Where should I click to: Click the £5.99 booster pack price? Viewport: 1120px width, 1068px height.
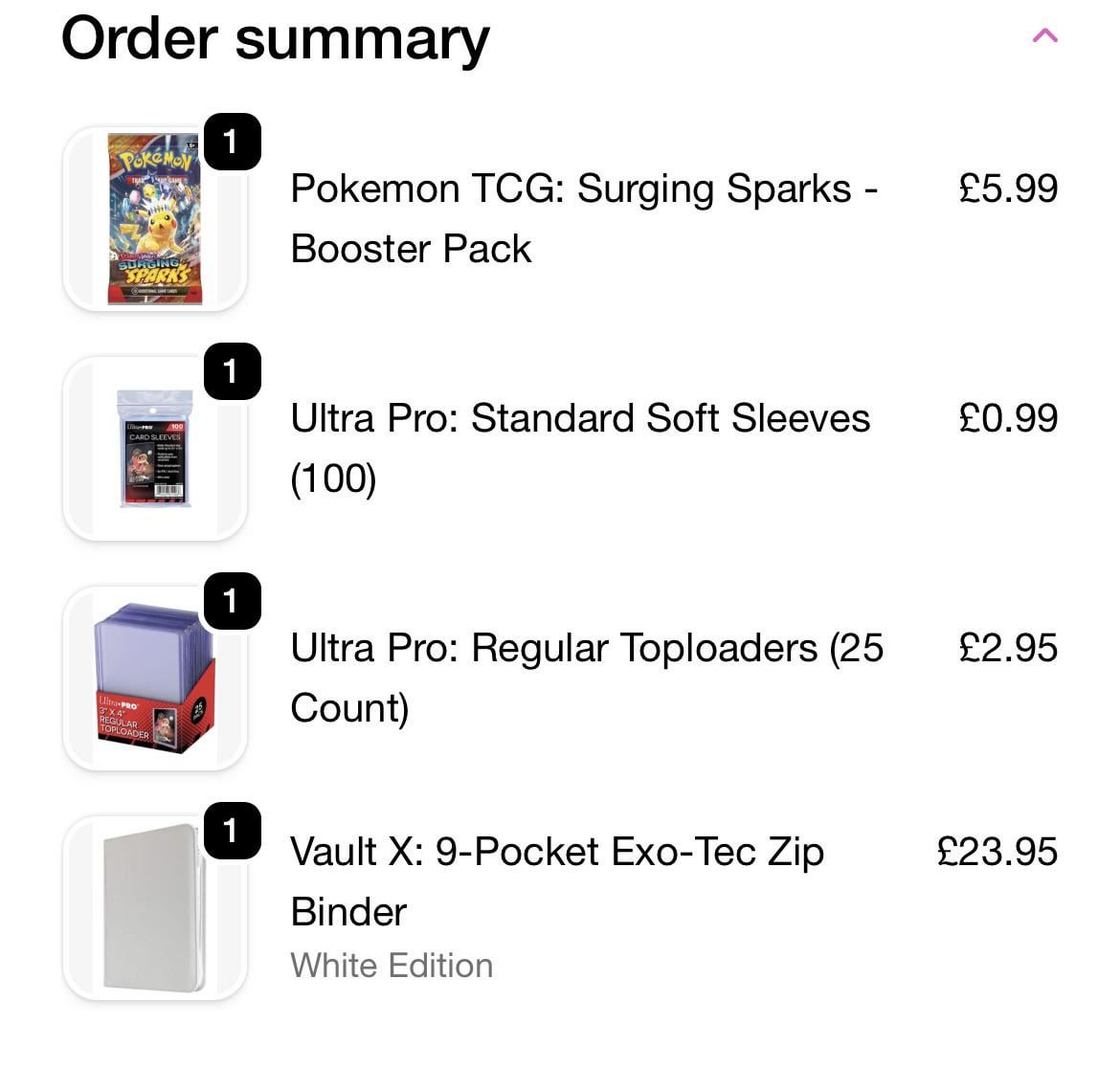pyautogui.click(x=1008, y=189)
